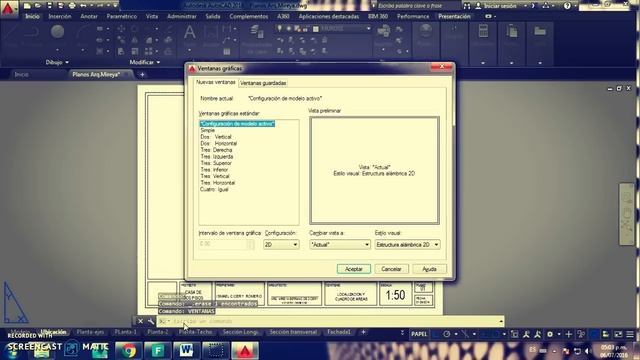The height and width of the screenshot is (360, 640).
Task: Click Save icon in quick access toolbar
Action: click(x=49, y=6)
